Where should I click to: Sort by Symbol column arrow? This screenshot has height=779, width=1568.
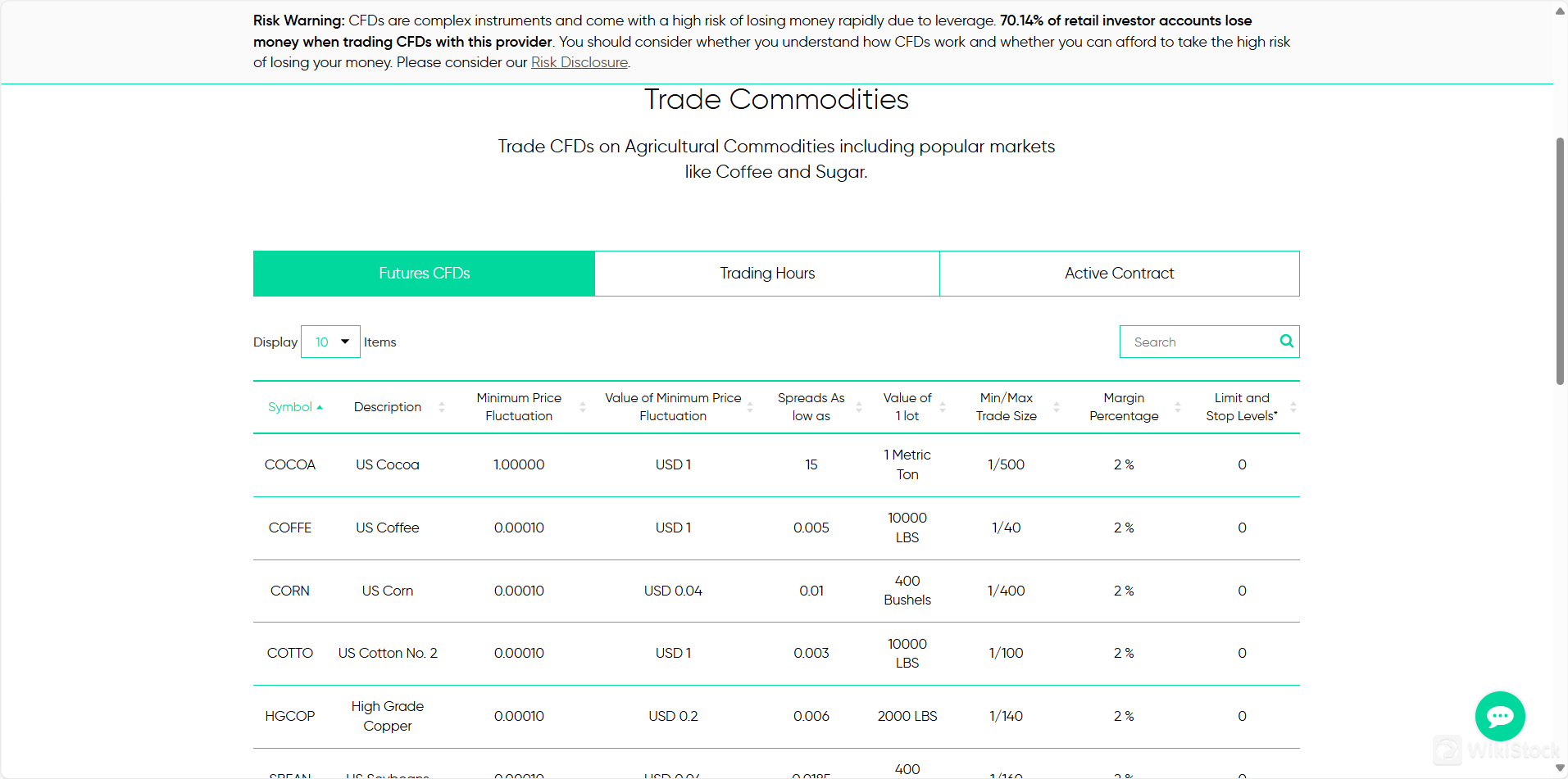click(319, 407)
